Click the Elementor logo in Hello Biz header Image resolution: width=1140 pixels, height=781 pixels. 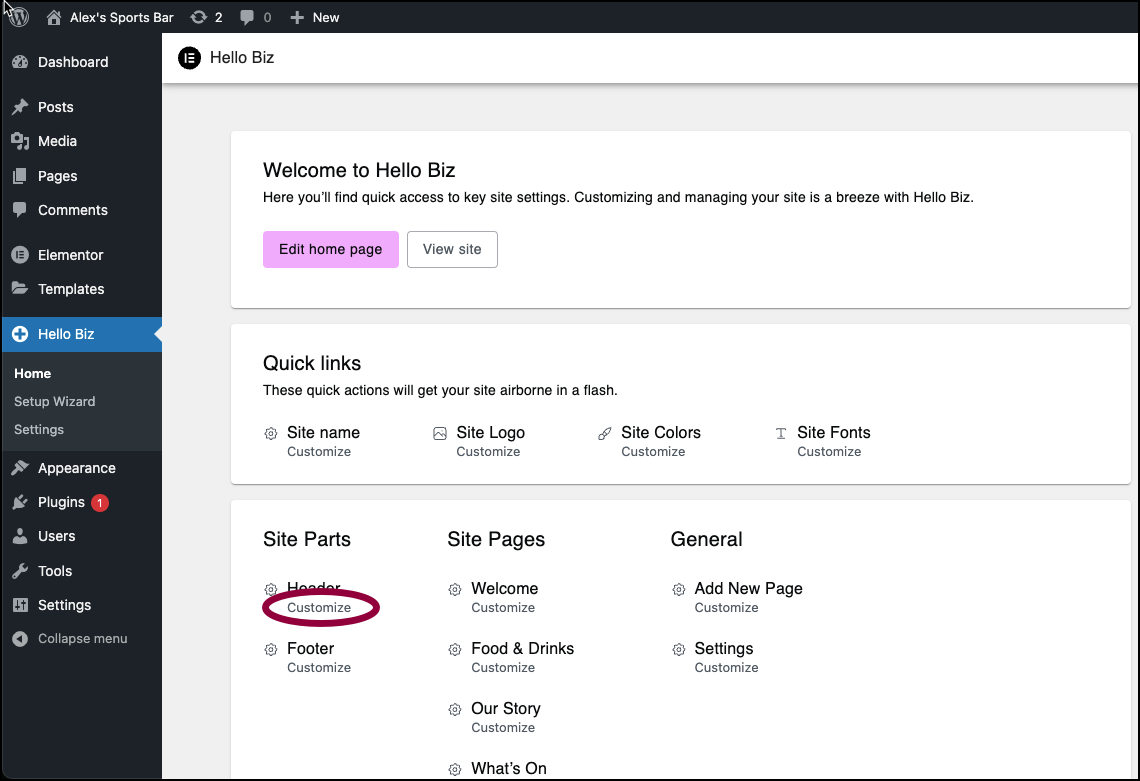[189, 57]
